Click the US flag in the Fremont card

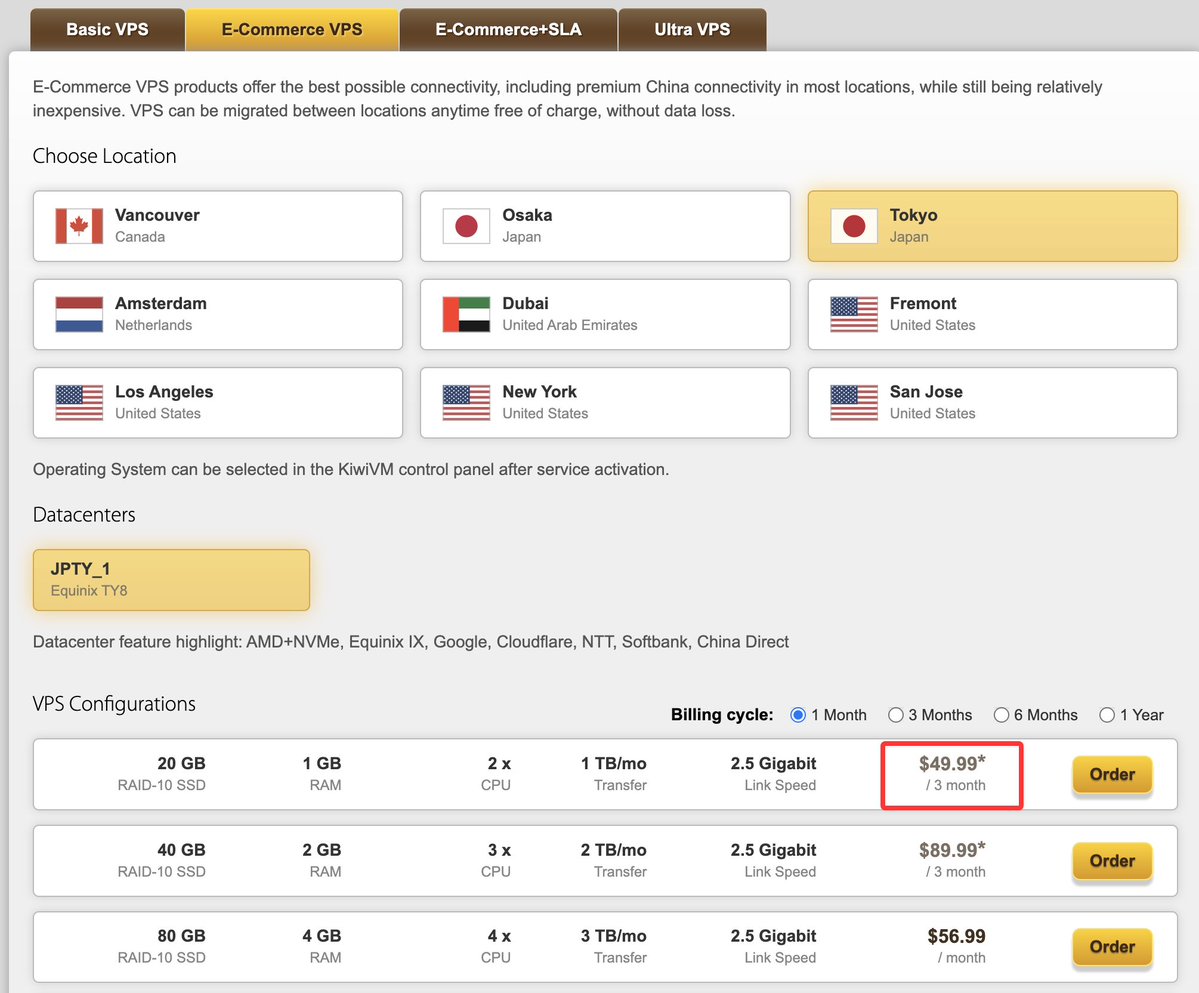[x=854, y=314]
